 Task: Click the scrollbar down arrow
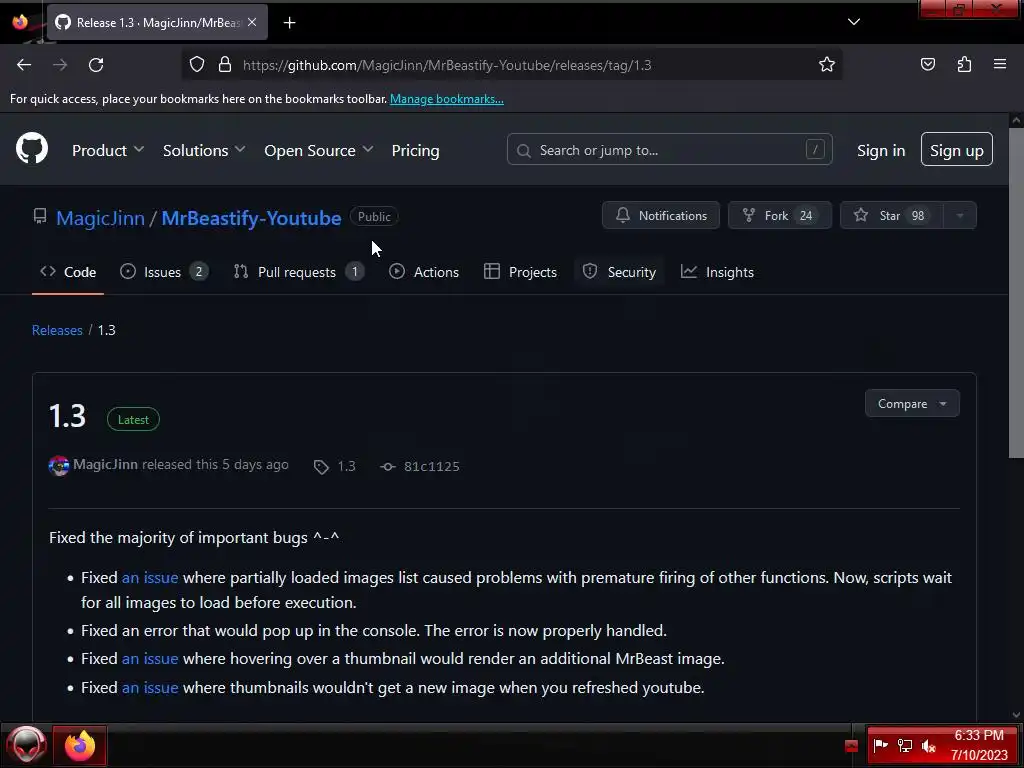coord(1016,714)
